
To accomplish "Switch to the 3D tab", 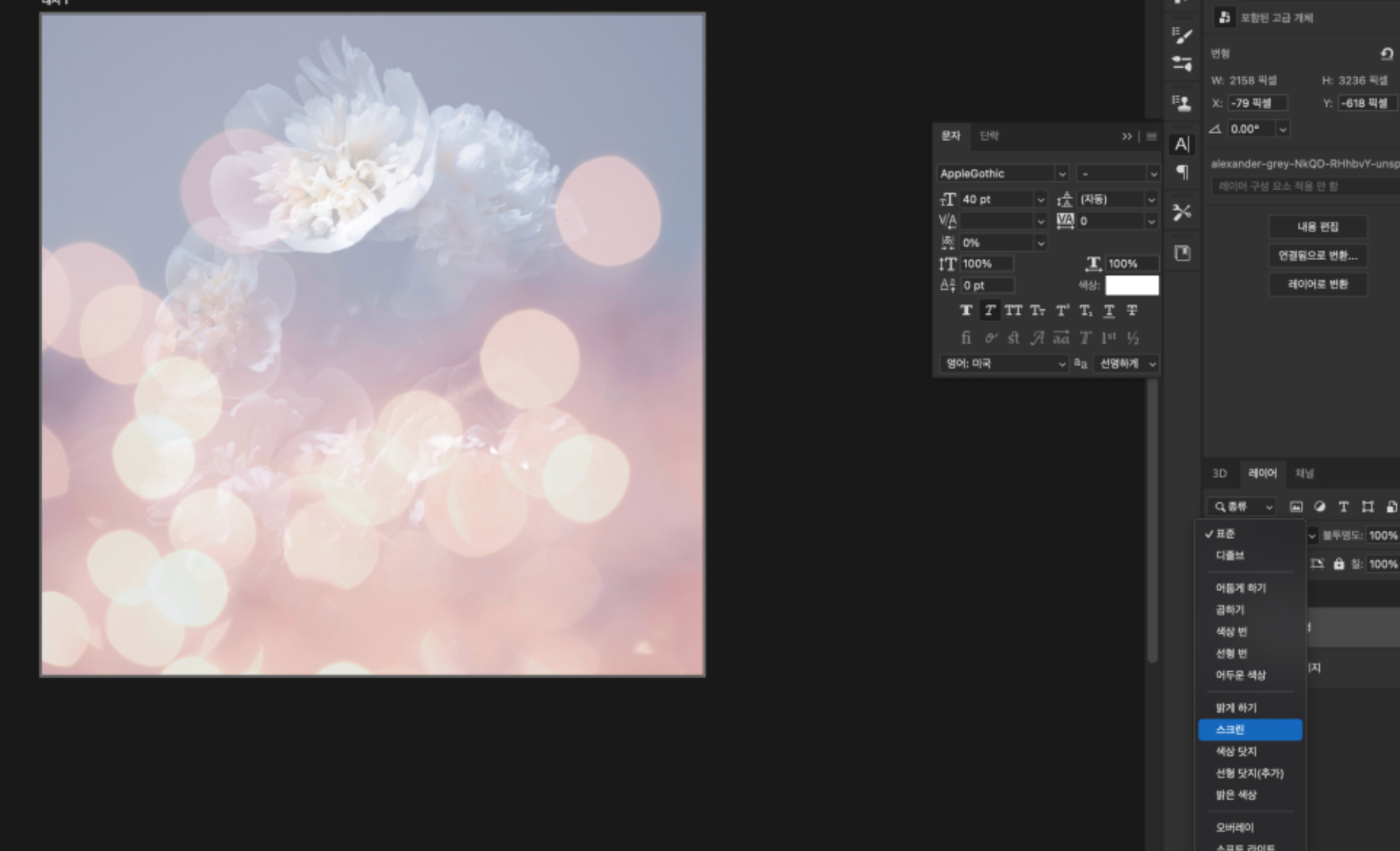I will [1219, 474].
